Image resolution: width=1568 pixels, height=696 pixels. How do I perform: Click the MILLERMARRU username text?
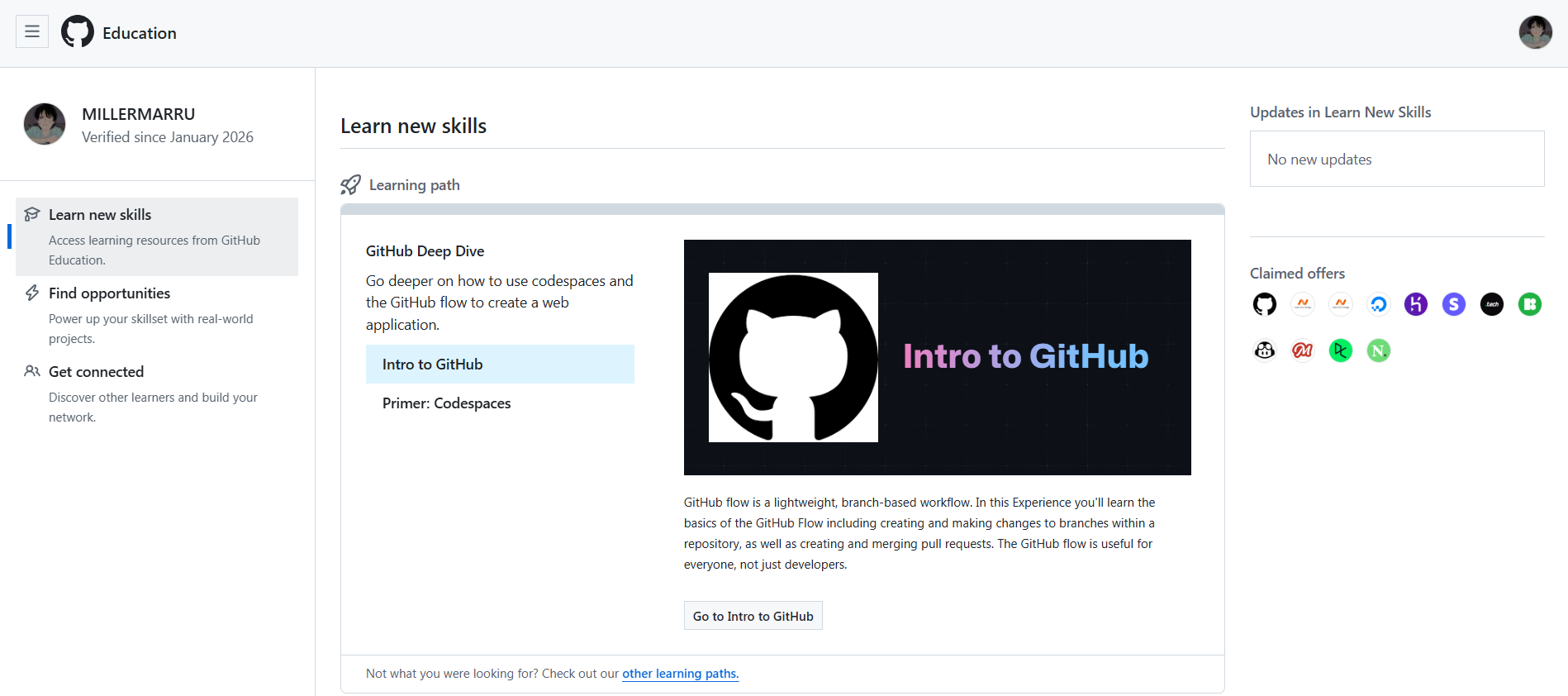[x=138, y=114]
